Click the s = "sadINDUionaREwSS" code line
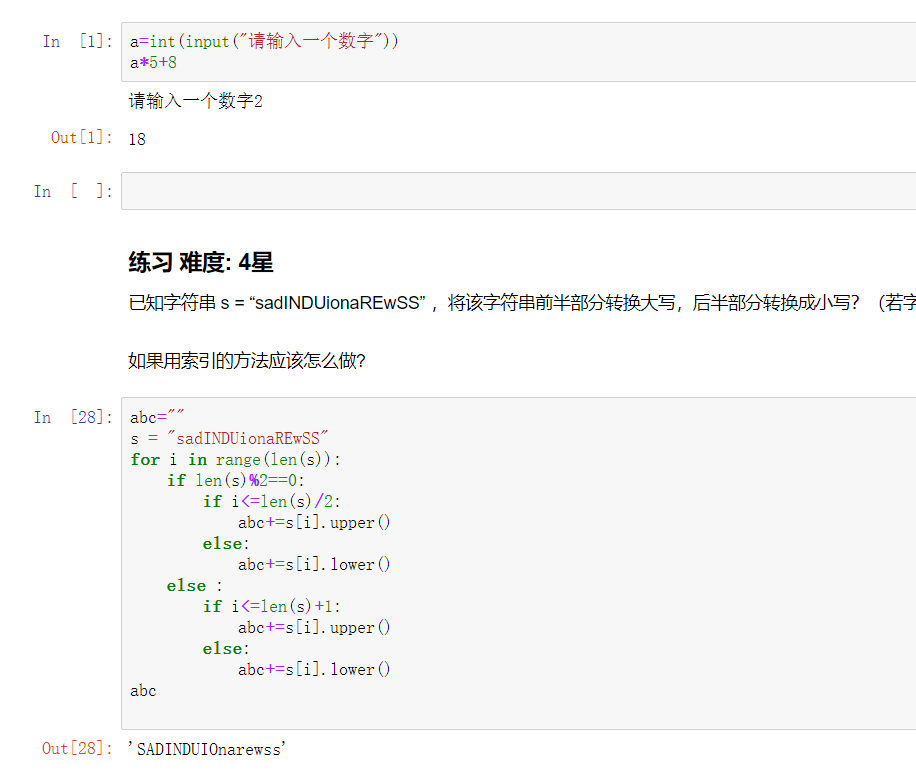The image size is (916, 771). 229,438
